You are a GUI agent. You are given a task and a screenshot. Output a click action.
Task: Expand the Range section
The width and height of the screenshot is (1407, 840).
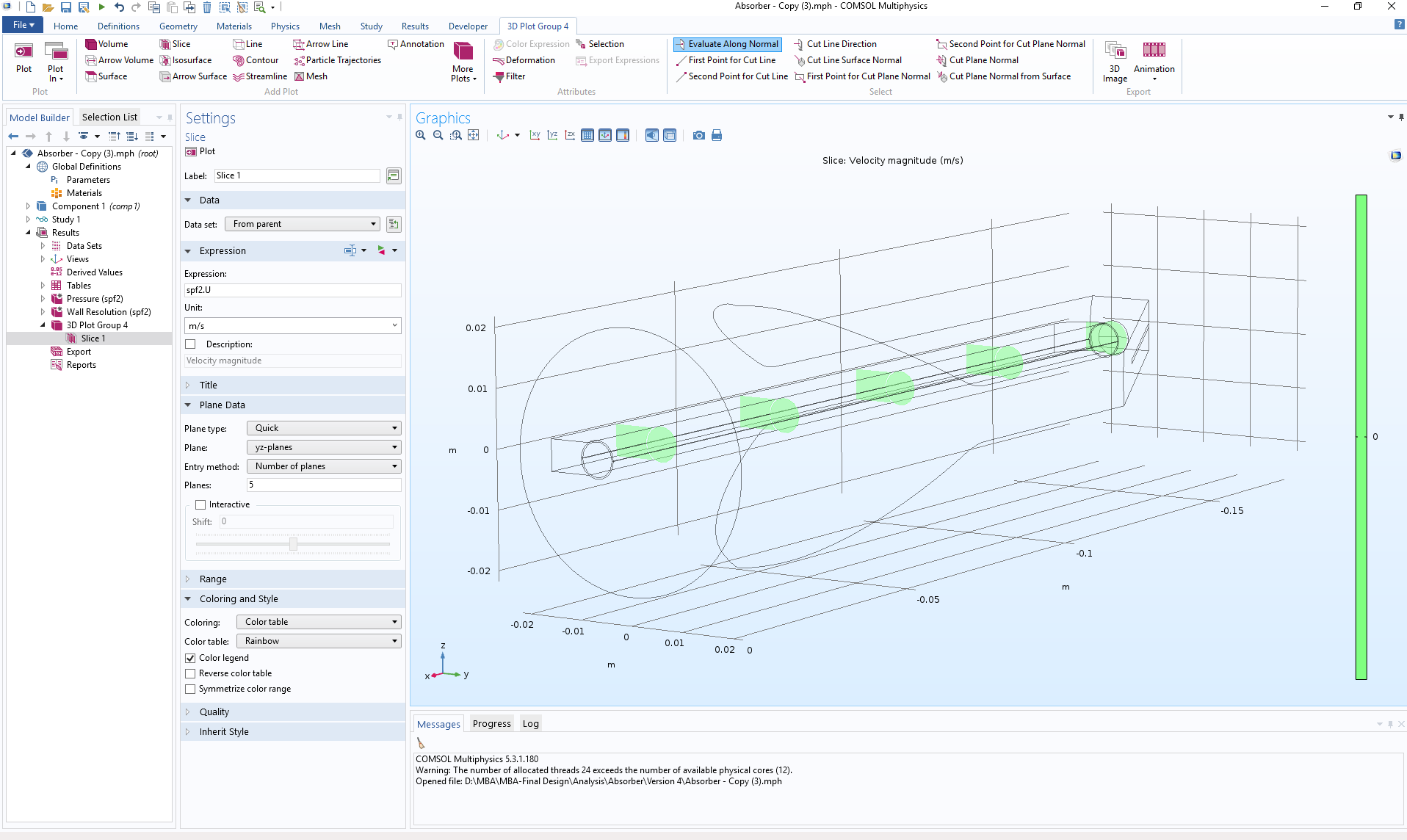[x=213, y=579]
